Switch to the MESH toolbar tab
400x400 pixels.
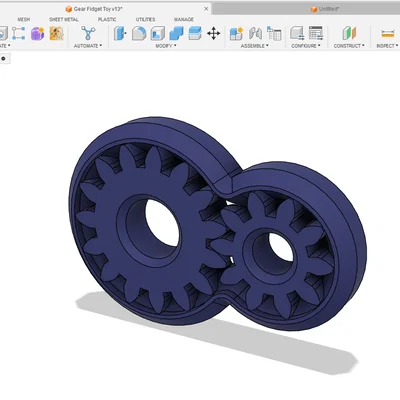click(24, 19)
